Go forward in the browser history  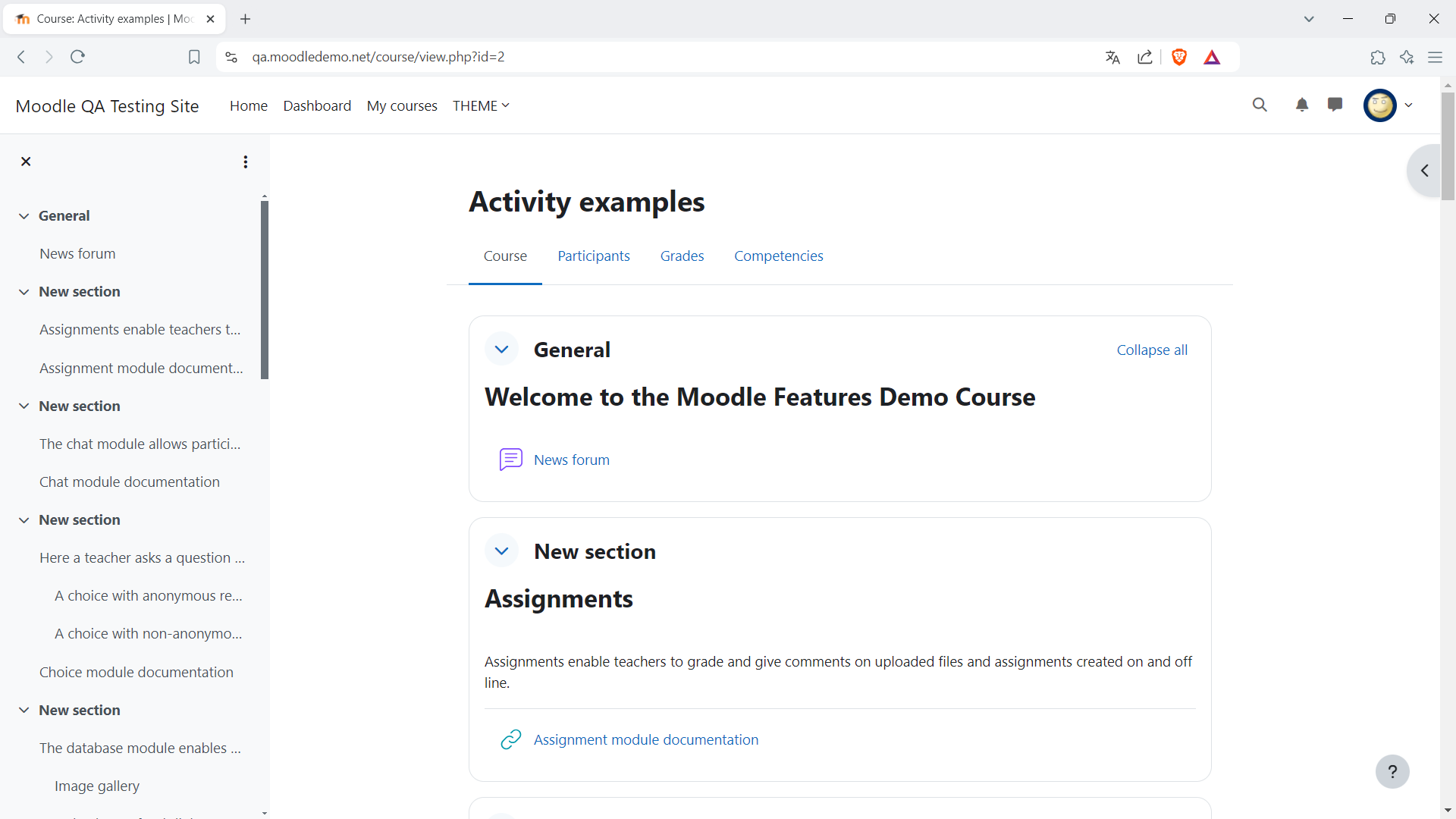click(x=49, y=57)
